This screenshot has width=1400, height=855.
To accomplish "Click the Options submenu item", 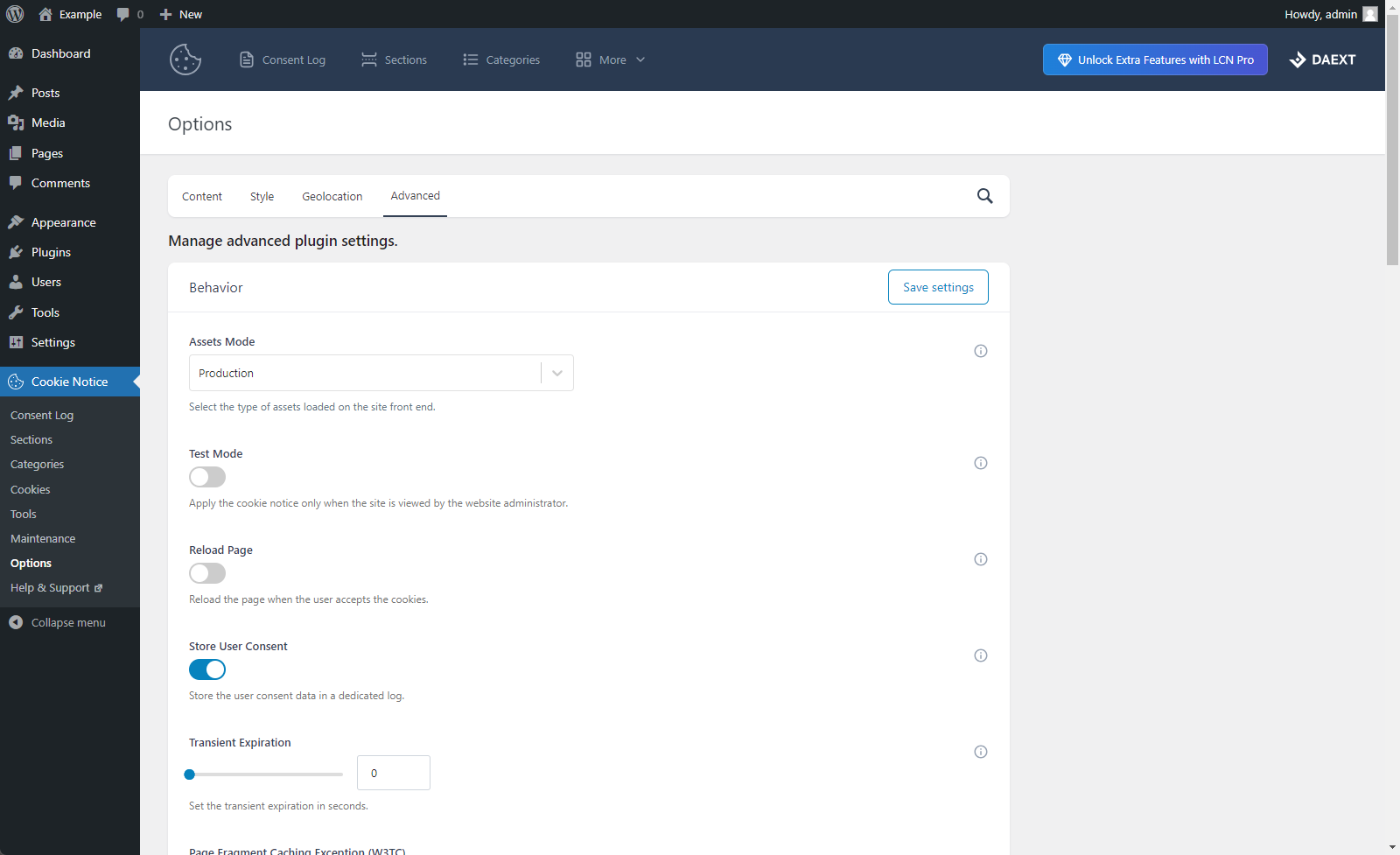I will [31, 563].
